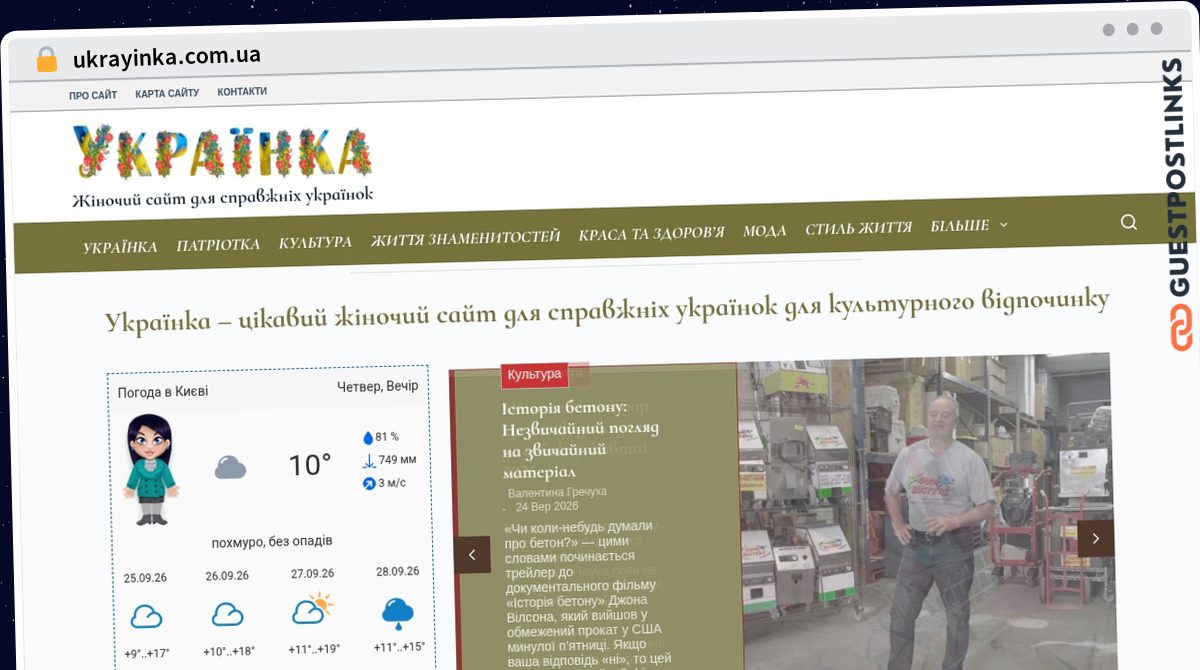Click the cloud forecast icon for 25.09.26

[146, 615]
